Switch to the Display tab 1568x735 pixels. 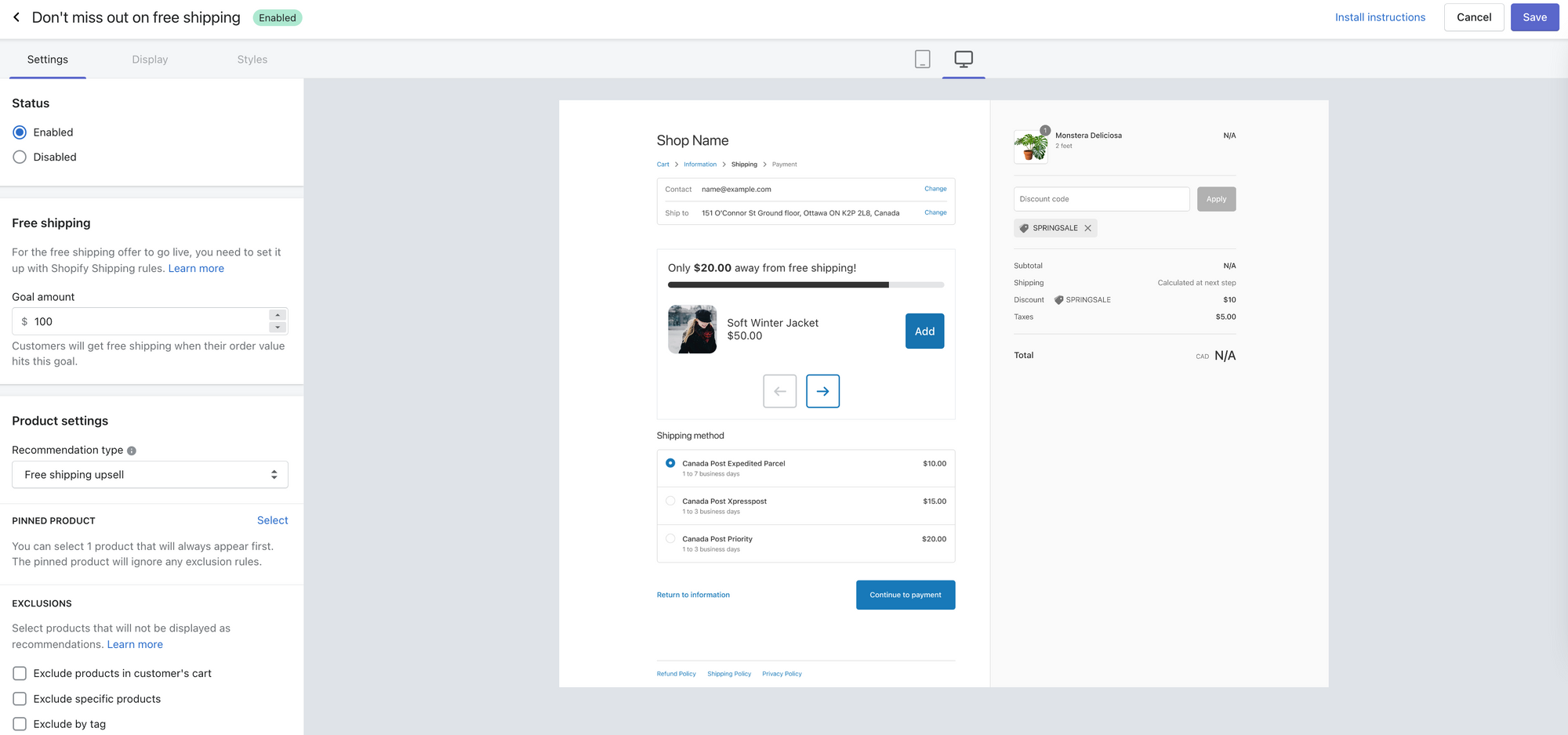[x=150, y=59]
